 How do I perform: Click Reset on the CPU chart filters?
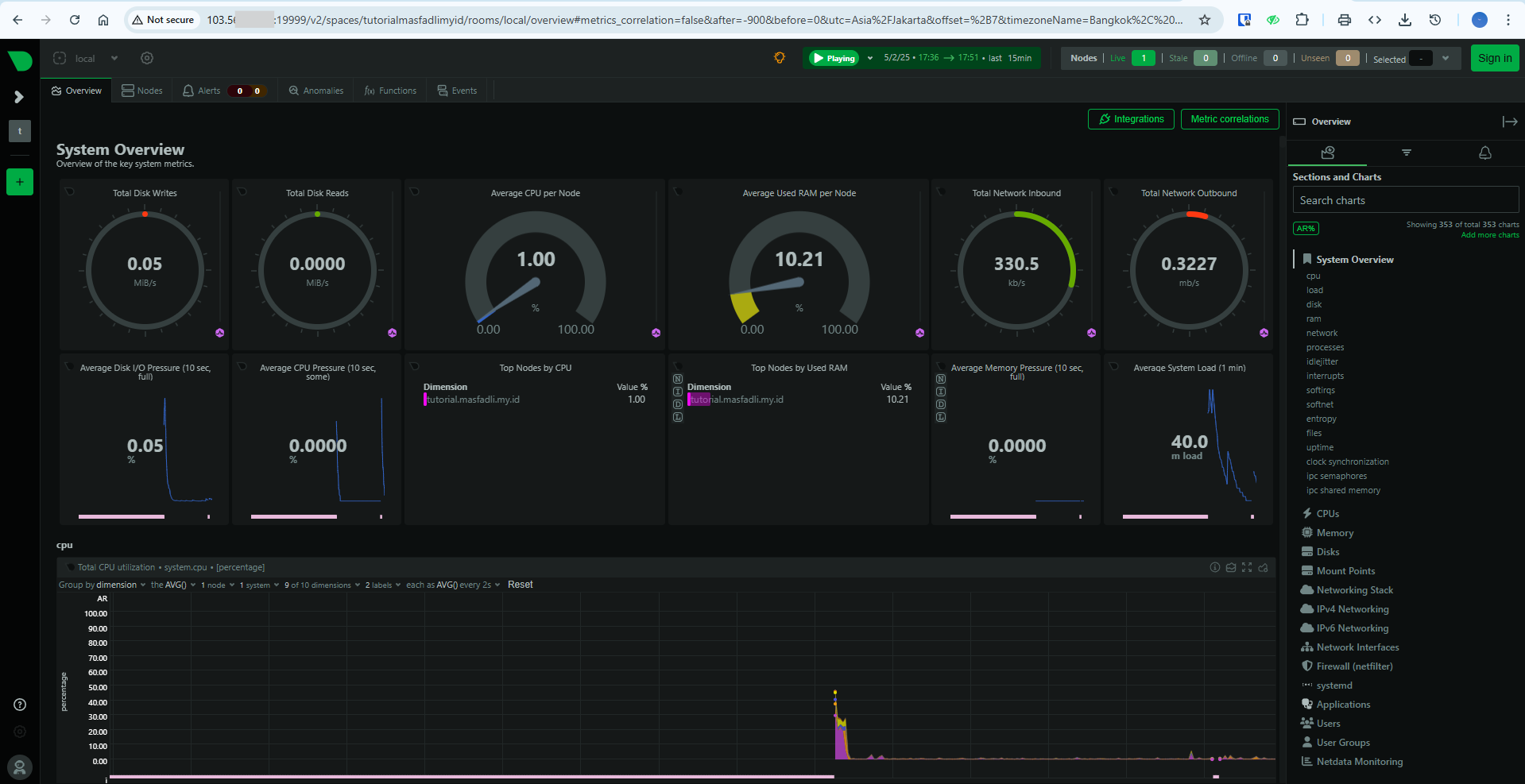click(x=521, y=585)
